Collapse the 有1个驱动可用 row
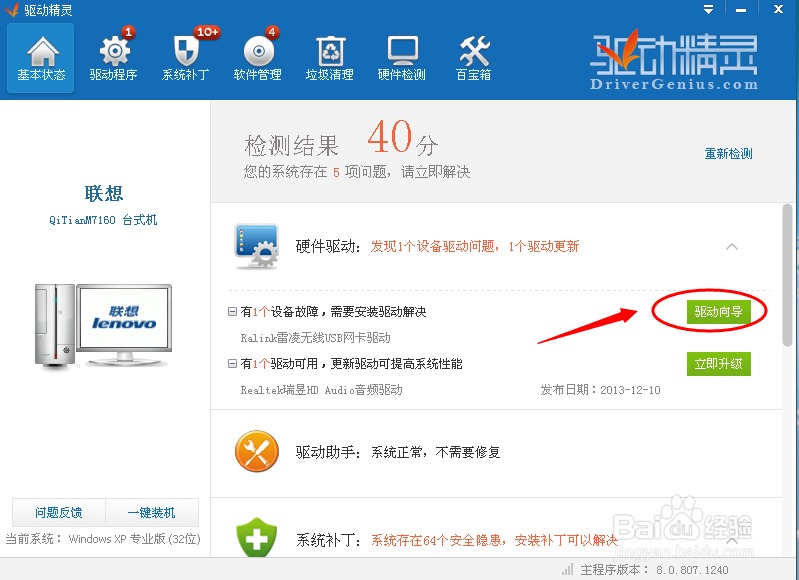Screen dimensions: 799x580 [232, 363]
